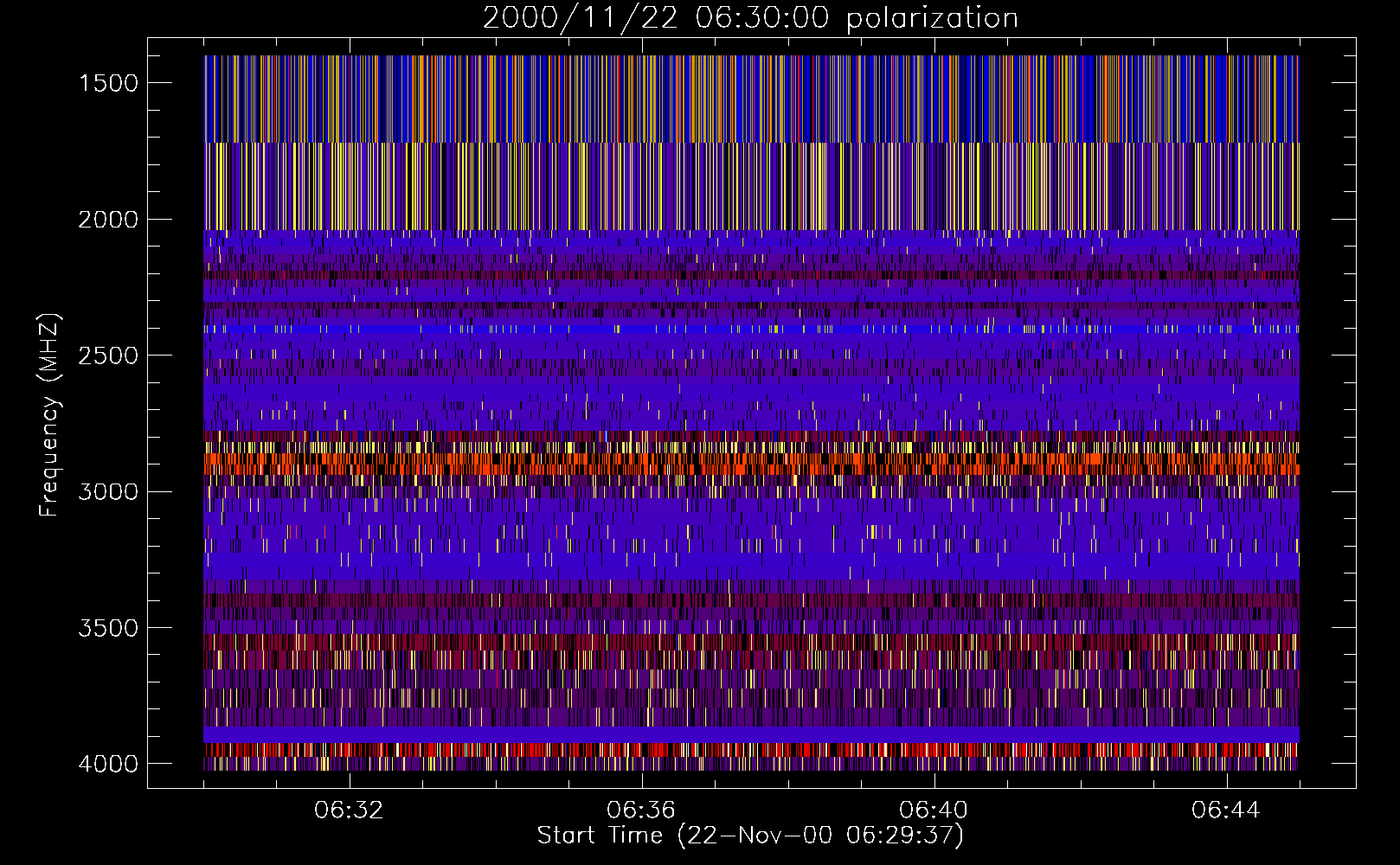Select the 3500 frequency axis label
1400x865 pixels.
click(108, 628)
